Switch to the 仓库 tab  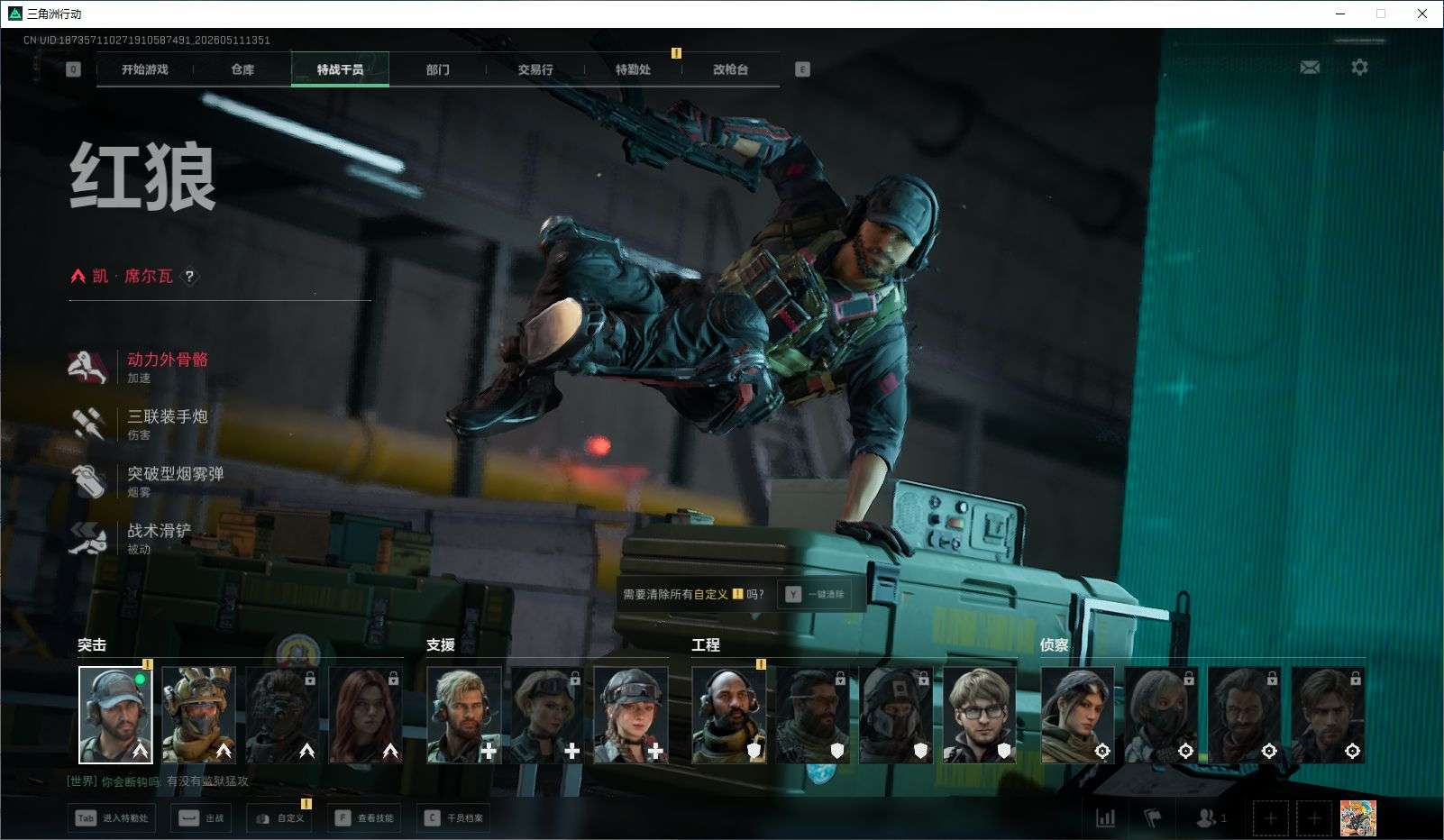click(x=242, y=69)
